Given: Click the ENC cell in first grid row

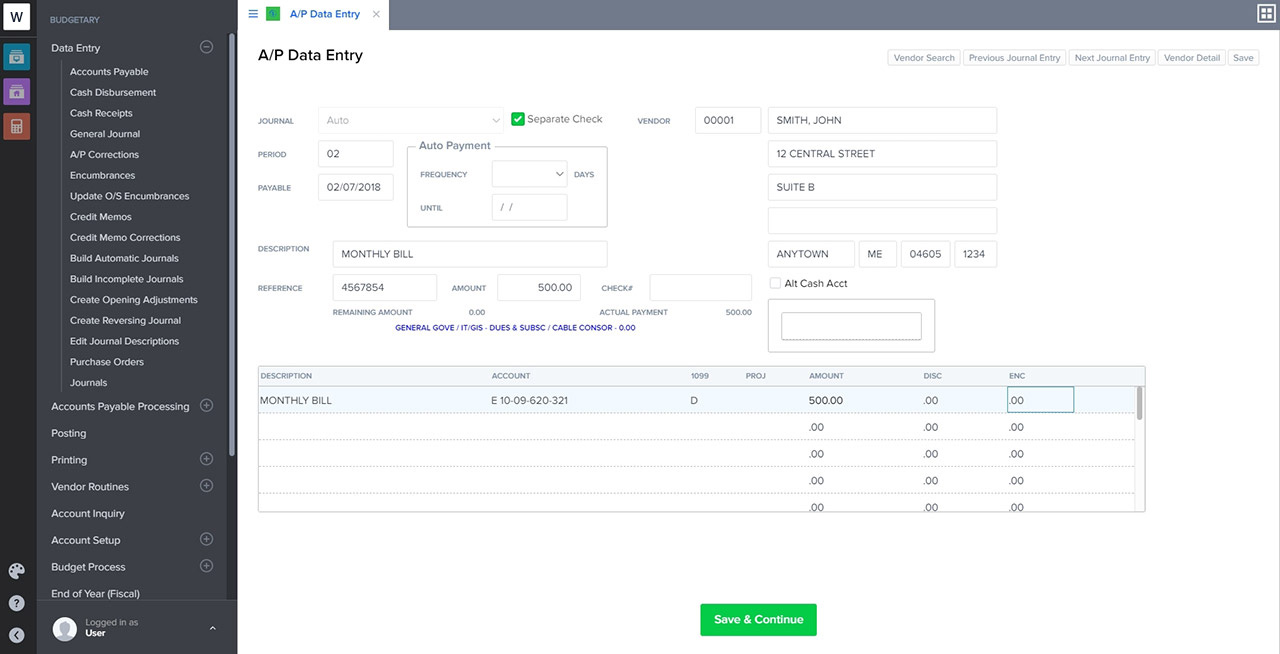Looking at the screenshot, I should click(x=1040, y=400).
